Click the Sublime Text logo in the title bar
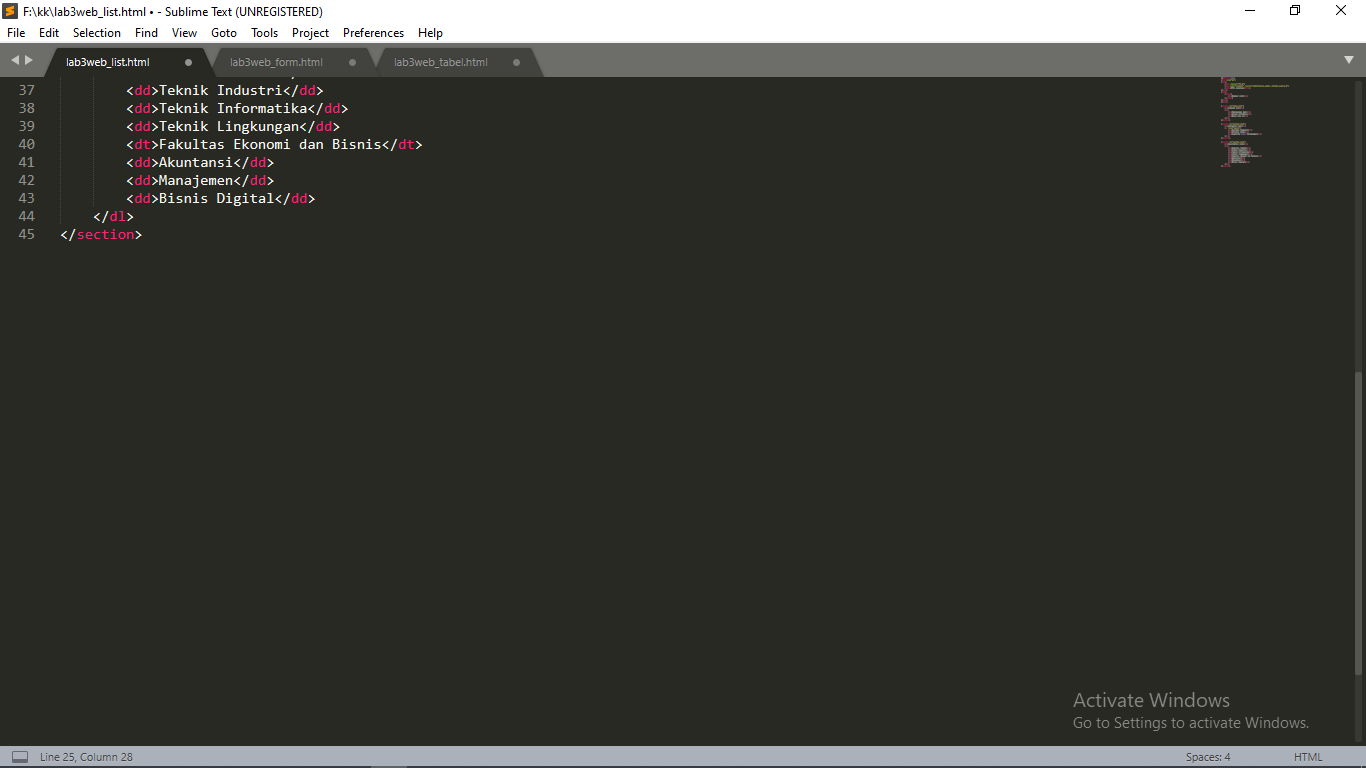The width and height of the screenshot is (1366, 768). [x=9, y=11]
